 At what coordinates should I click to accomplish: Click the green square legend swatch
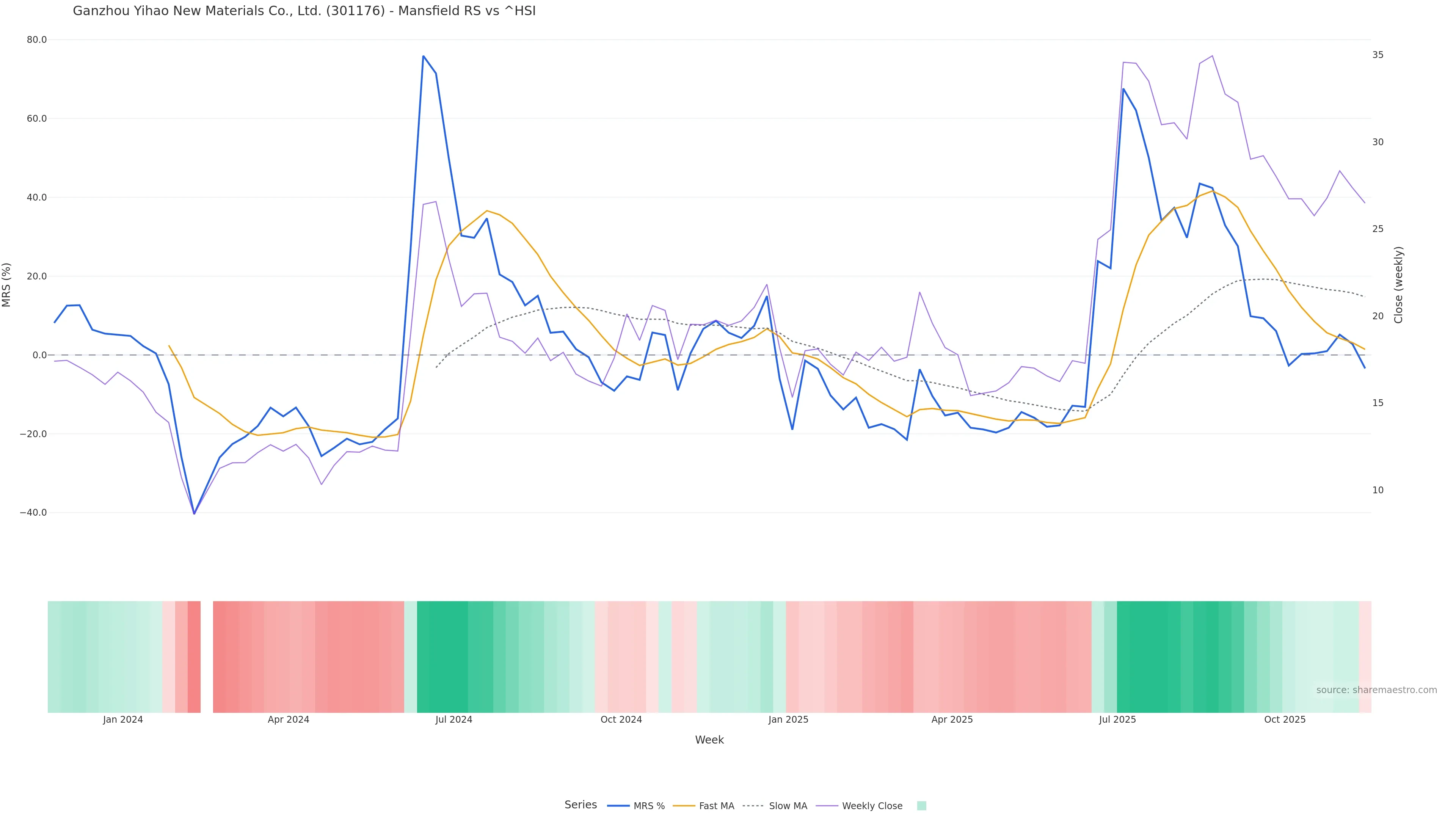click(921, 806)
